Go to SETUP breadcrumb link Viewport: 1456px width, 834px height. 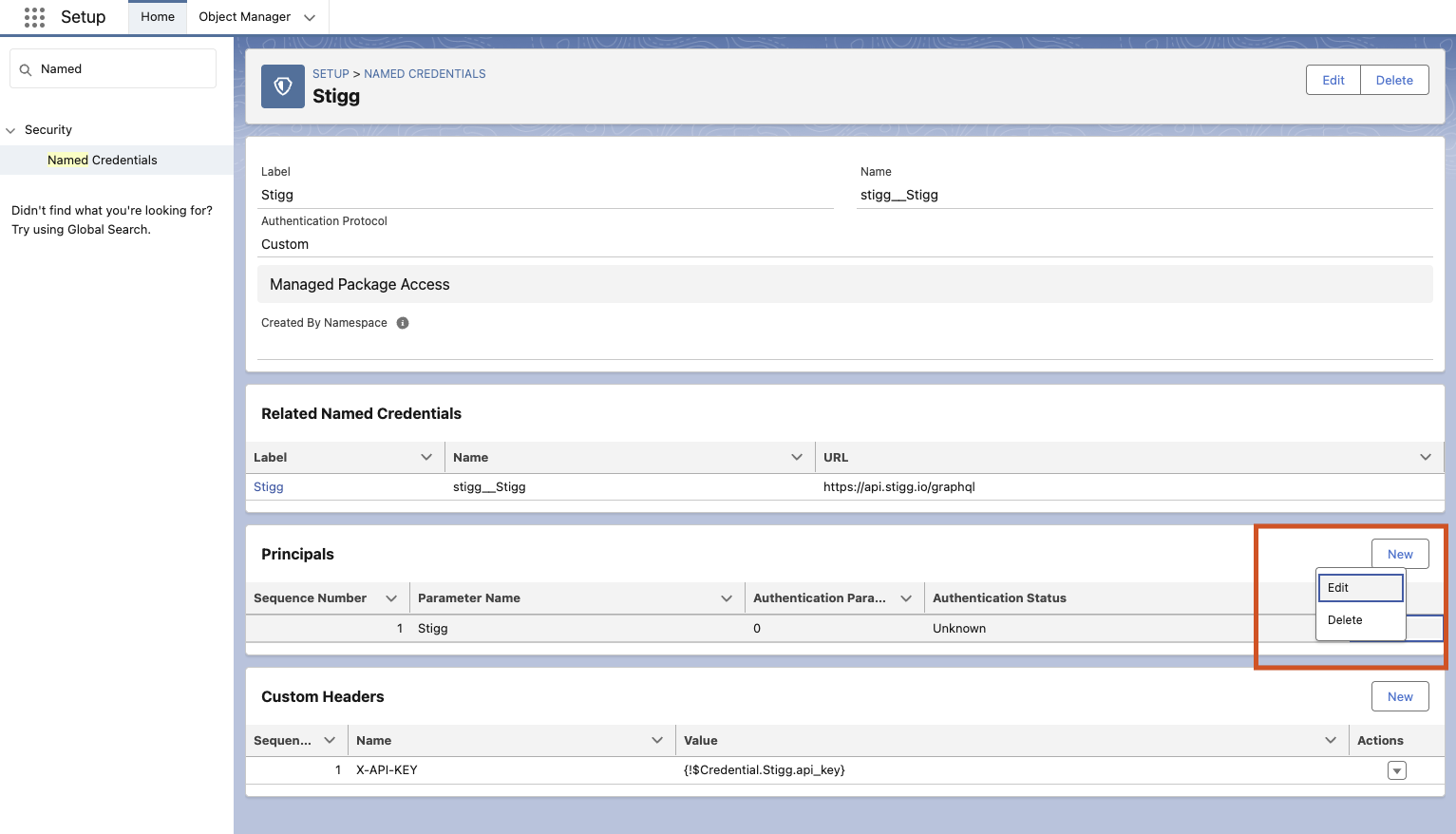pyautogui.click(x=331, y=74)
